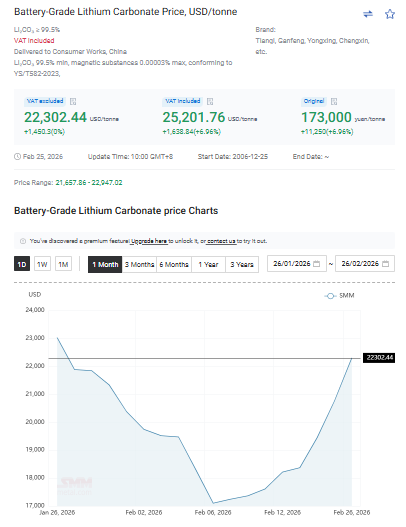Open info icon next to Original label

tap(334, 101)
